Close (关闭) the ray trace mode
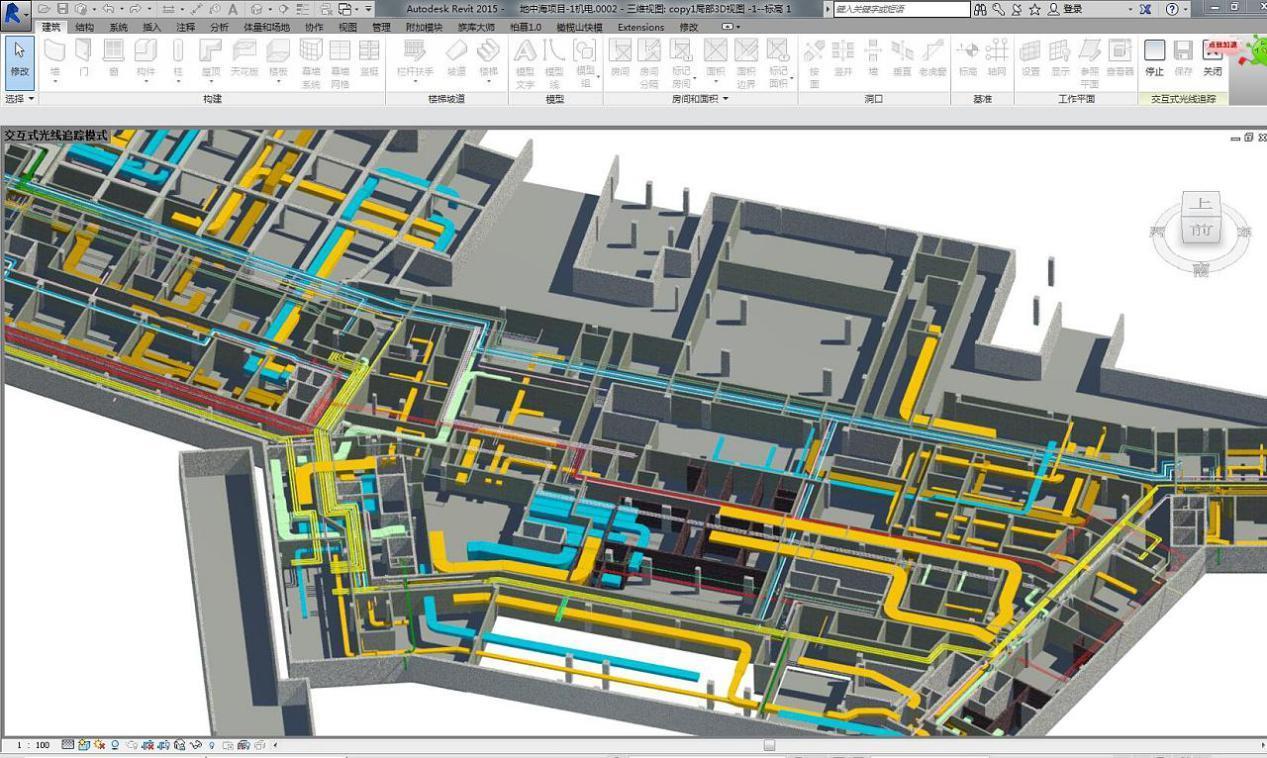 tap(1212, 58)
